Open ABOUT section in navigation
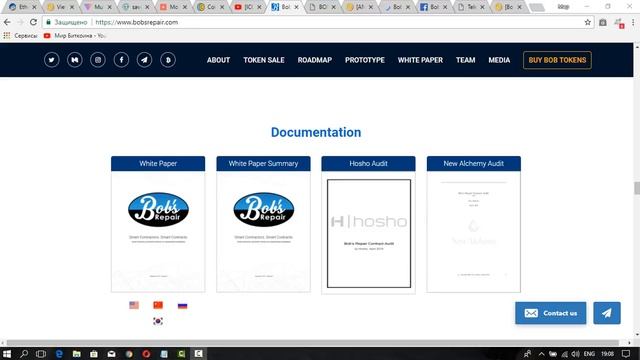This screenshot has height=360, width=640. point(218,60)
